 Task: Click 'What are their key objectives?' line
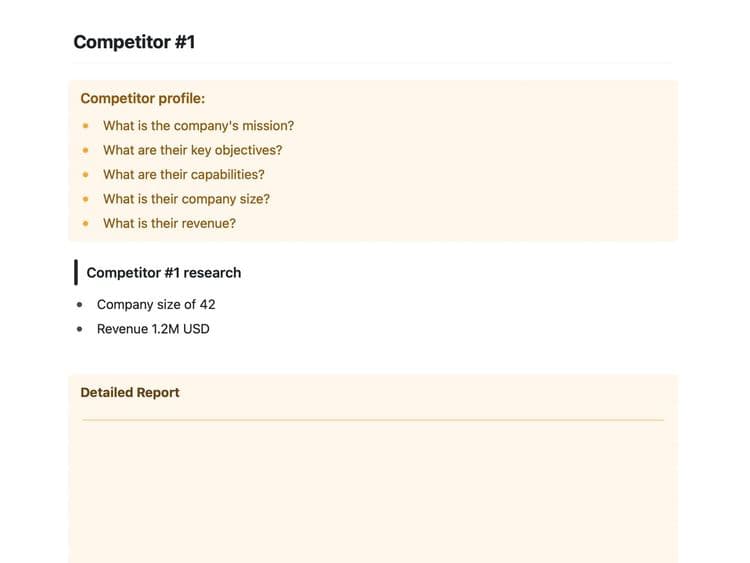point(192,150)
